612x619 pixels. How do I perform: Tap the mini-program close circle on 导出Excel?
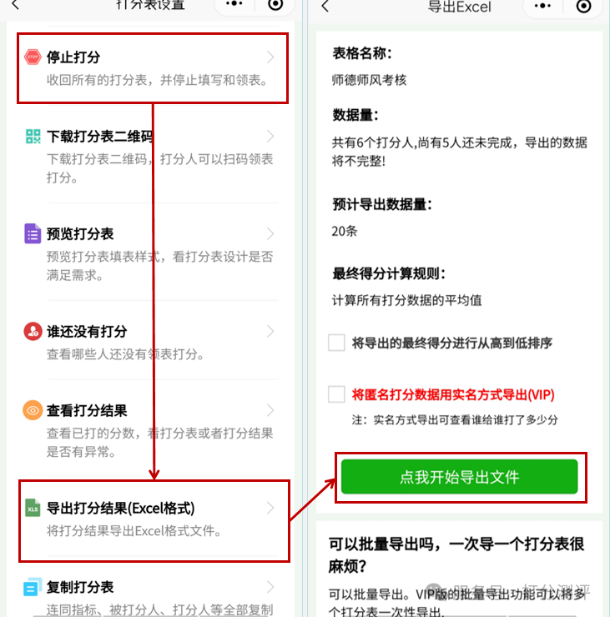584,6
